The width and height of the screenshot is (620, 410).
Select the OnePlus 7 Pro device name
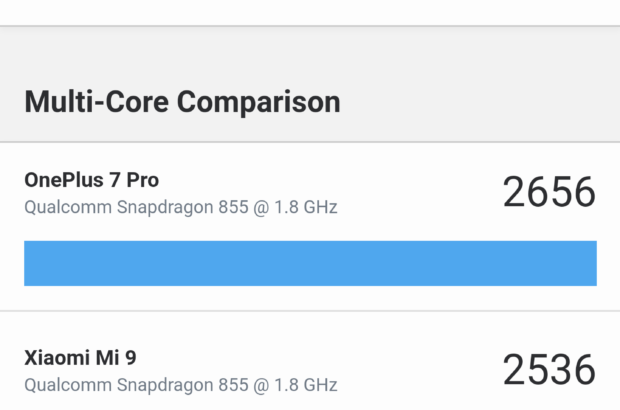(91, 180)
